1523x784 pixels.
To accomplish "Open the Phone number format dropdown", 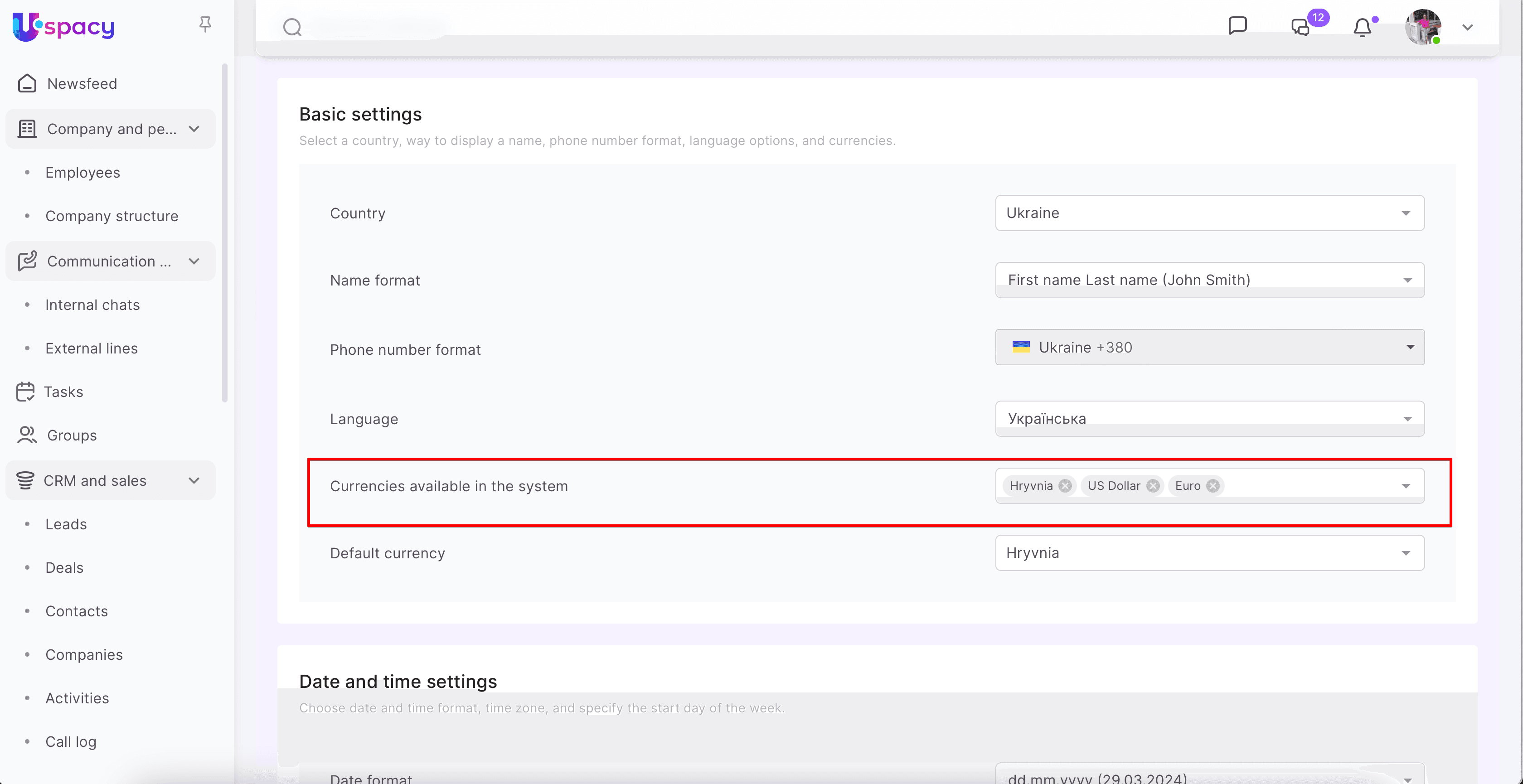I will pyautogui.click(x=1209, y=348).
